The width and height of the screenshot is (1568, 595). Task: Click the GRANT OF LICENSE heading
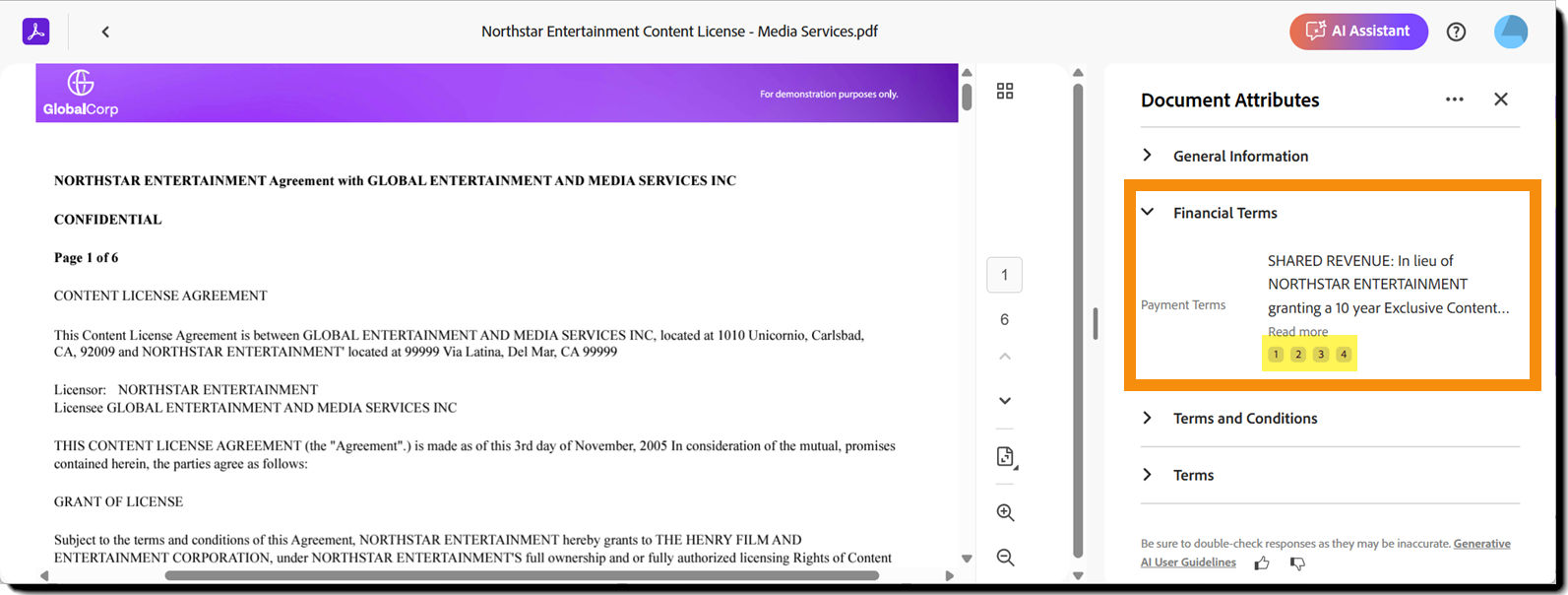(x=118, y=501)
